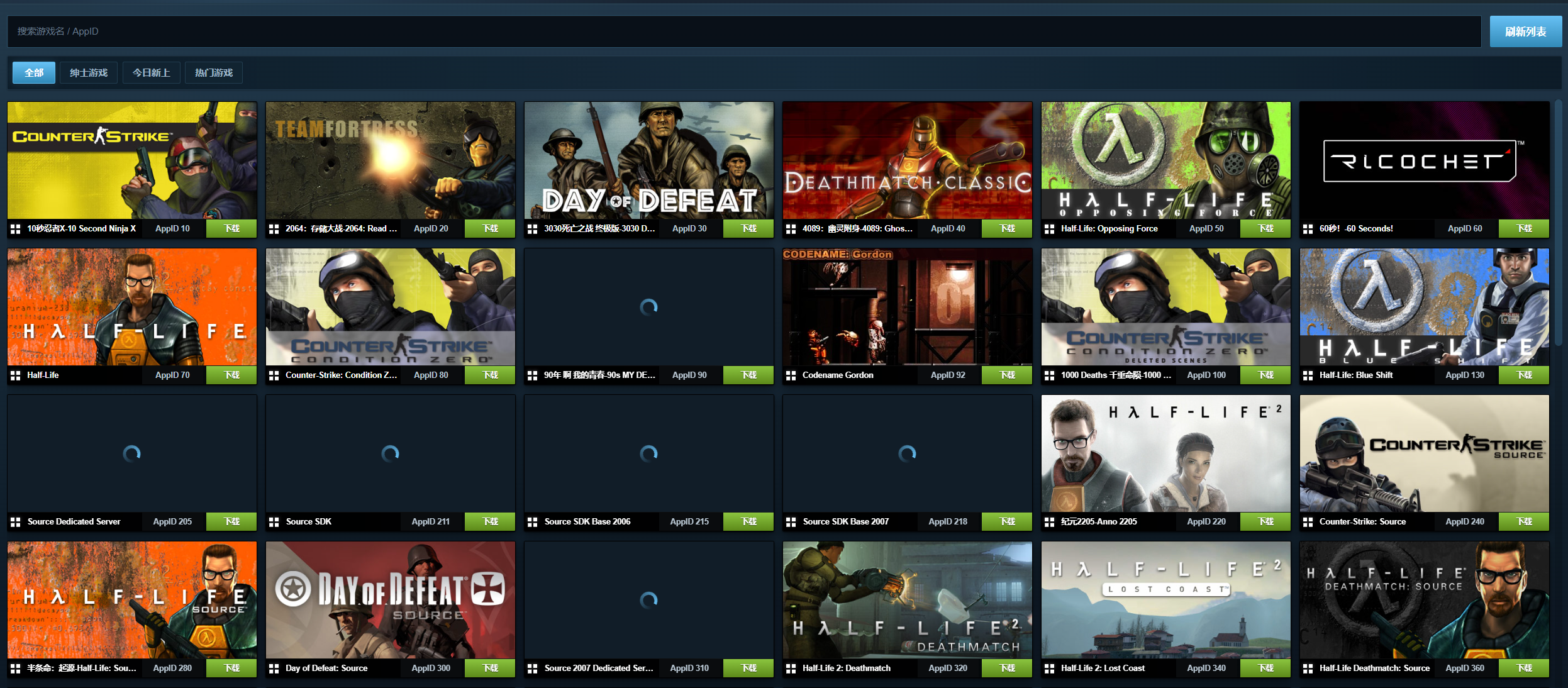
Task: Download Counter-Strike: Source AppID 240
Action: click(x=1525, y=521)
